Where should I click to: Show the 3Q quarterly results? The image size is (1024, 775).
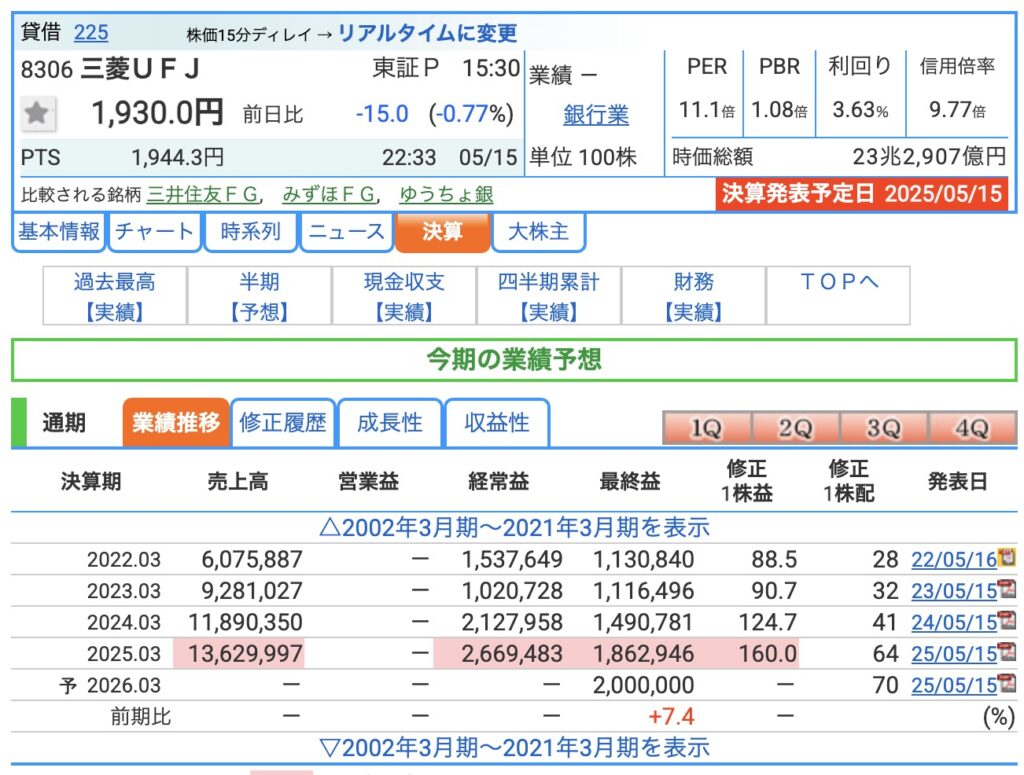pos(883,428)
